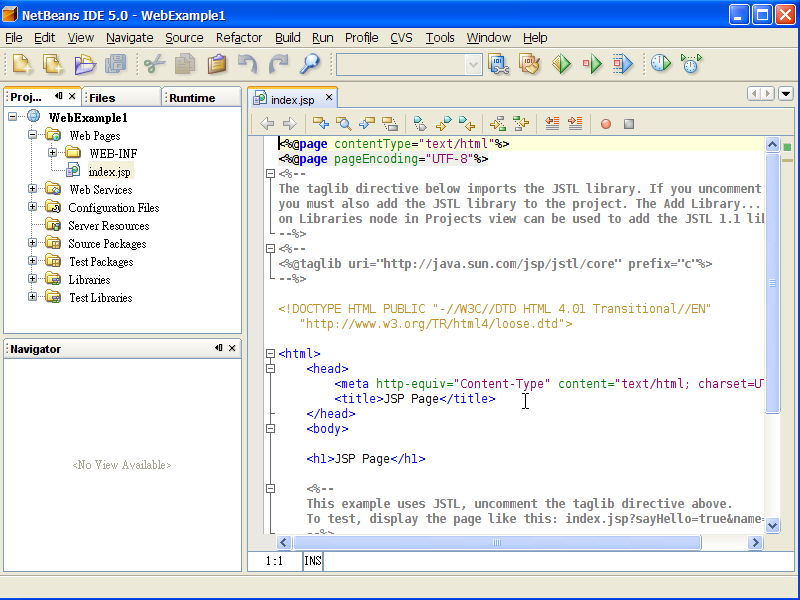800x600 pixels.
Task: Toggle the editor Toggle Bookmark icon
Action: click(420, 123)
